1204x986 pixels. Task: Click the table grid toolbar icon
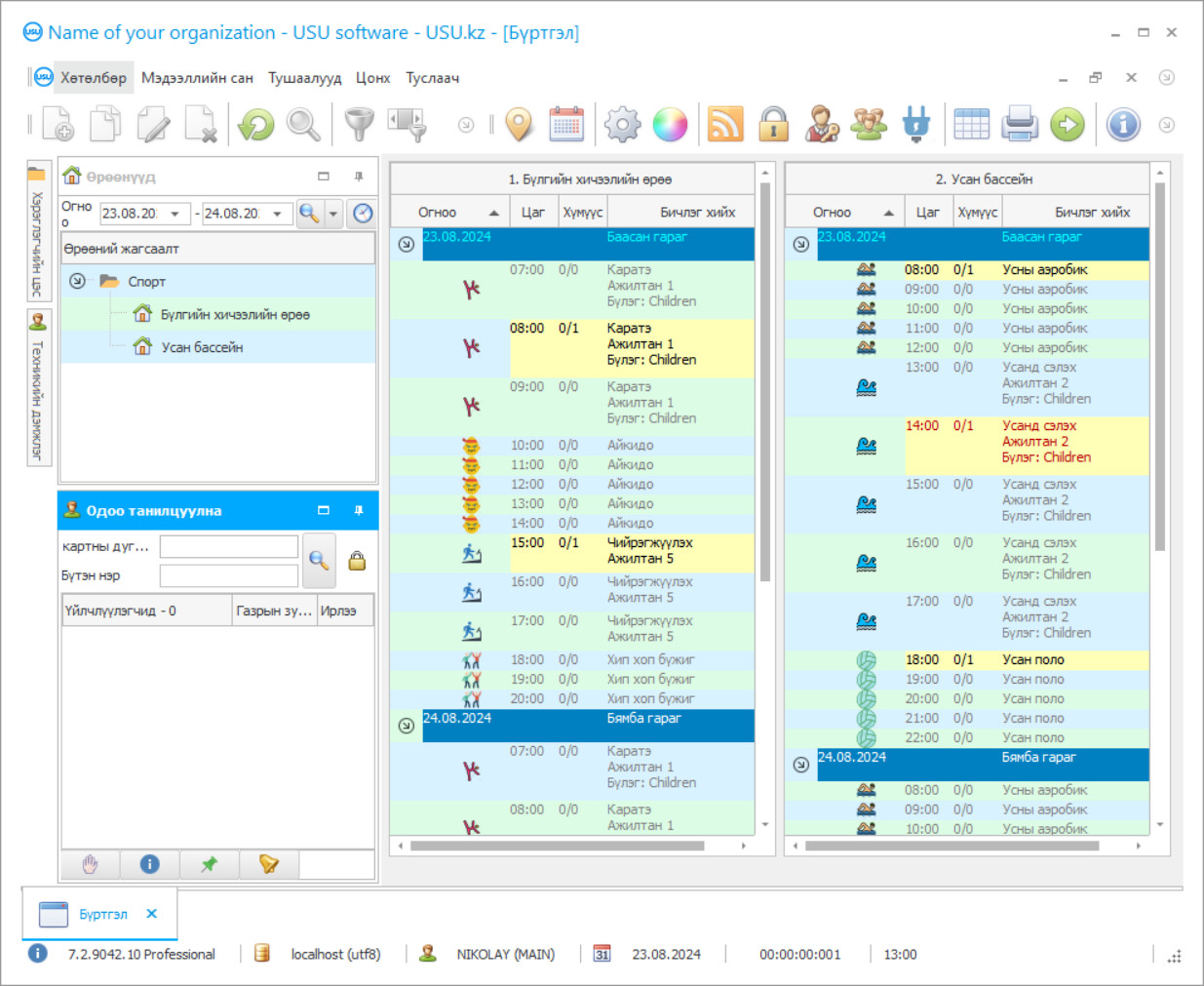[x=971, y=125]
